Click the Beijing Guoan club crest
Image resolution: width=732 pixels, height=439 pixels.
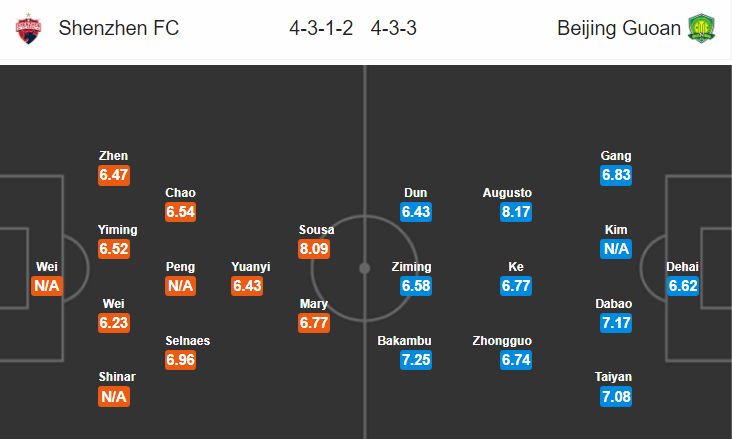[701, 28]
